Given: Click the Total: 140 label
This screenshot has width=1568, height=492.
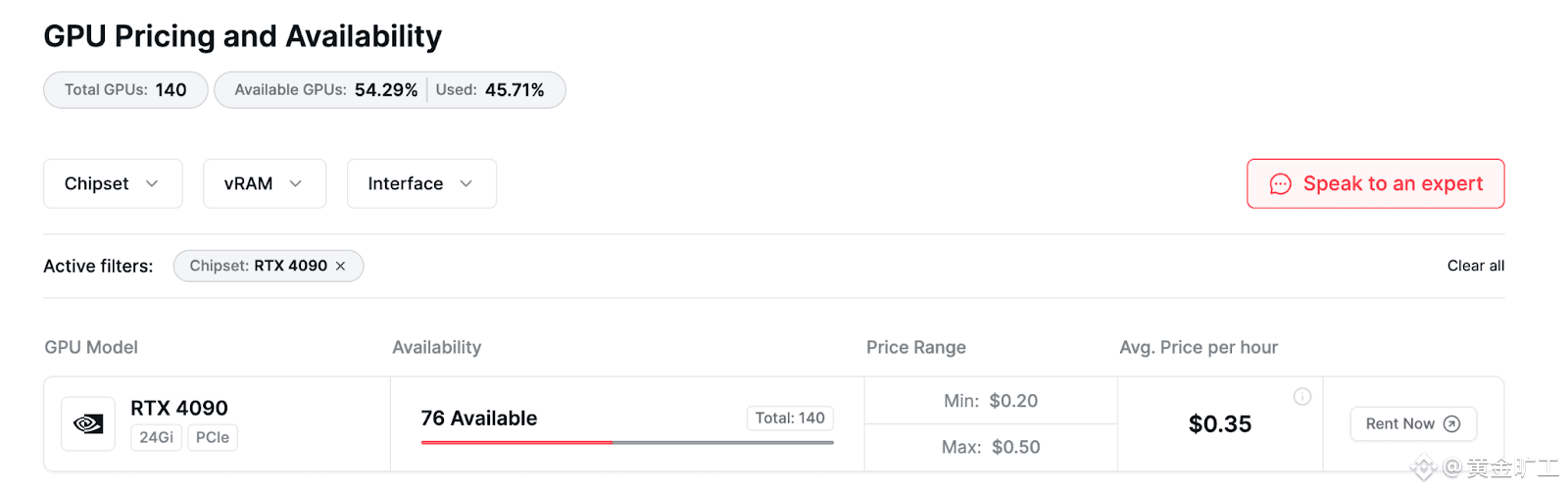Looking at the screenshot, I should click(x=790, y=418).
